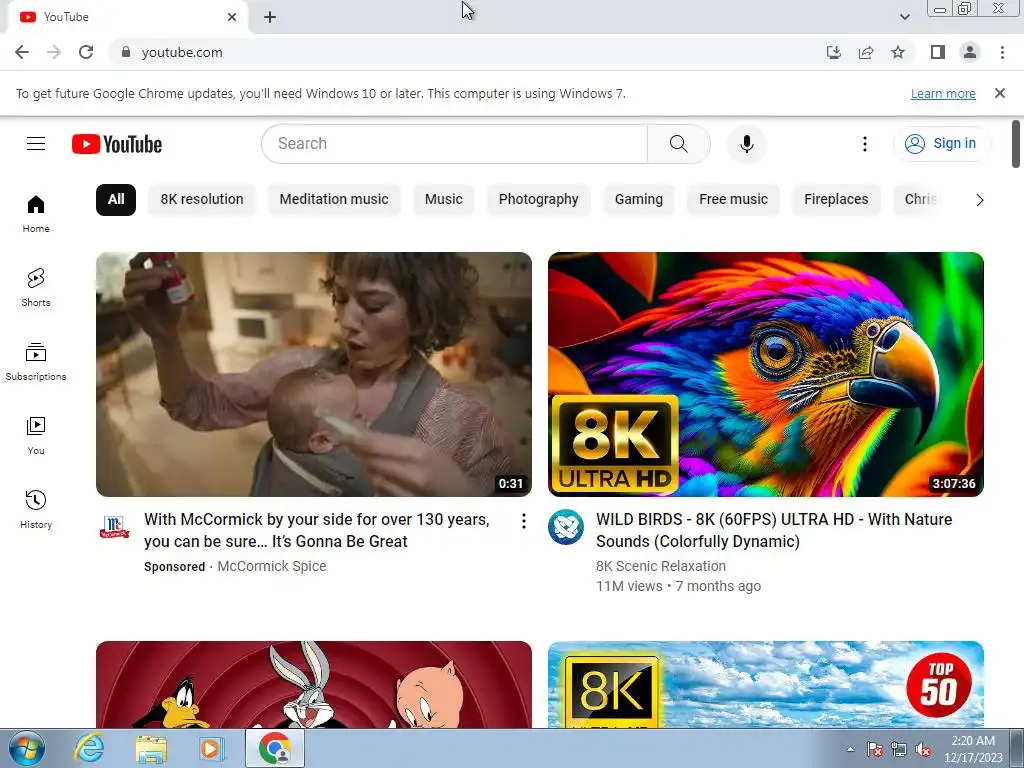
Task: Open McCormick ad title link
Action: [x=317, y=530]
